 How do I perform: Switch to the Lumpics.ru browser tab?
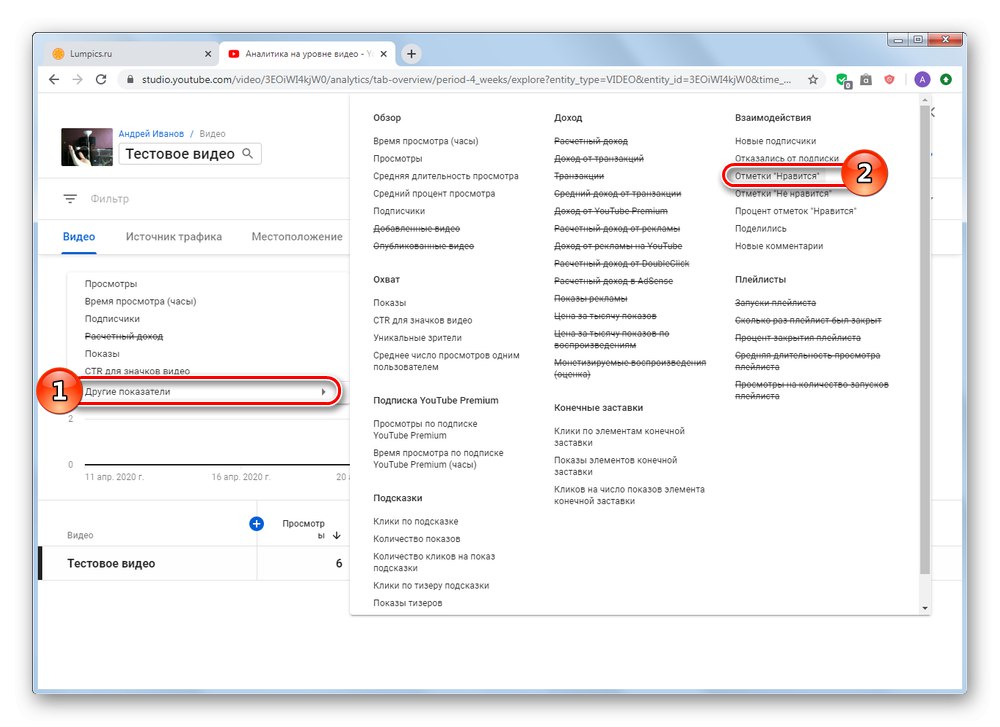[132, 54]
